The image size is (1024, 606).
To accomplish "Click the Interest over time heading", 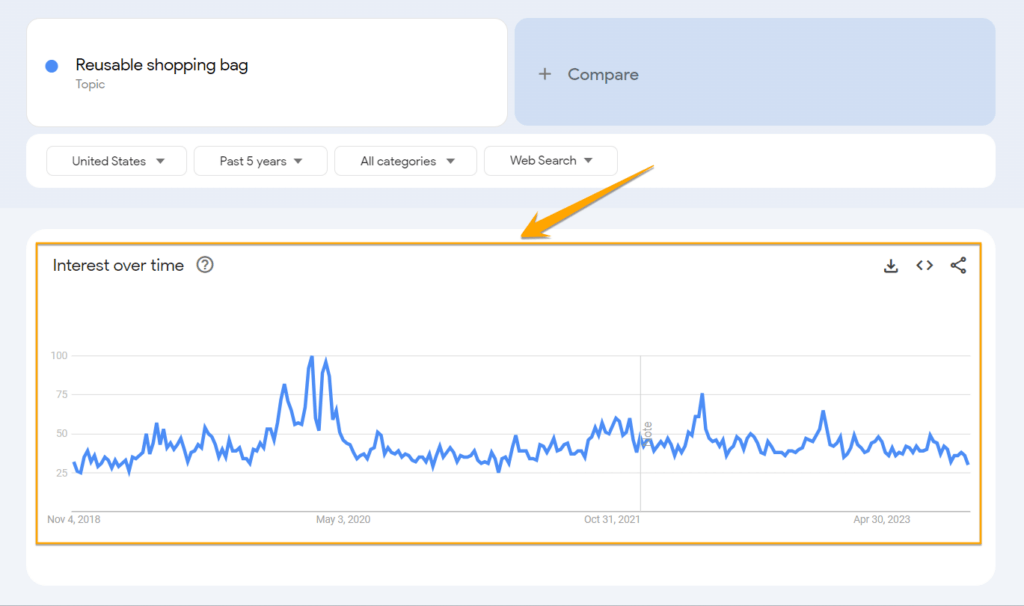I will pyautogui.click(x=118, y=265).
